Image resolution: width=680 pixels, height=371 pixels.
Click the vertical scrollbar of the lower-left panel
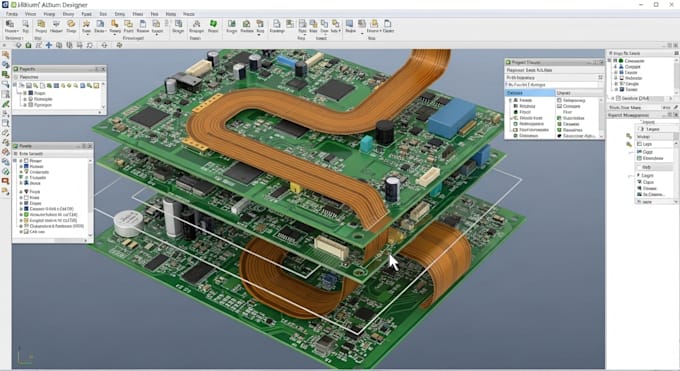point(90,197)
